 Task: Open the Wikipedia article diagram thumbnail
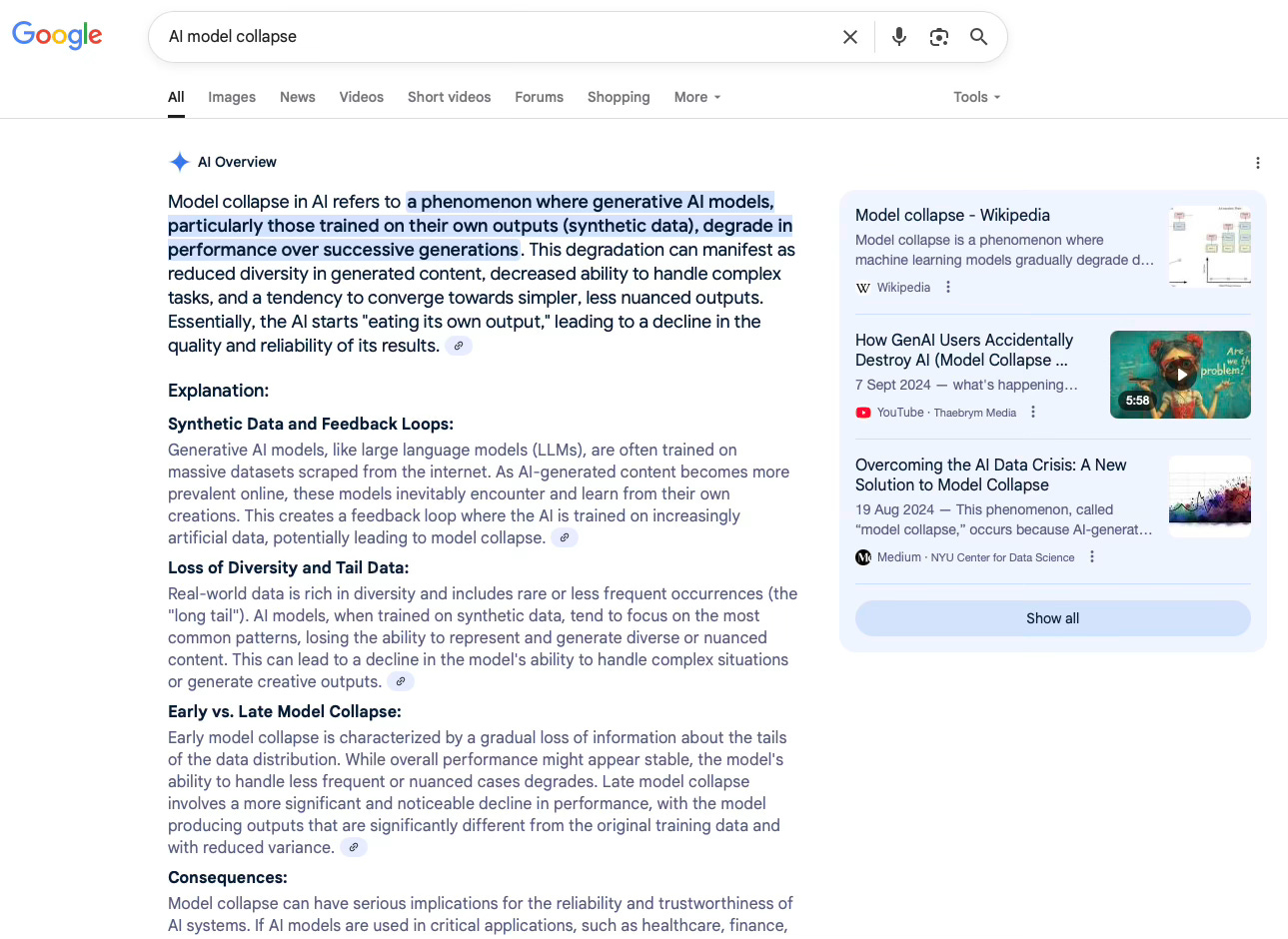1210,247
